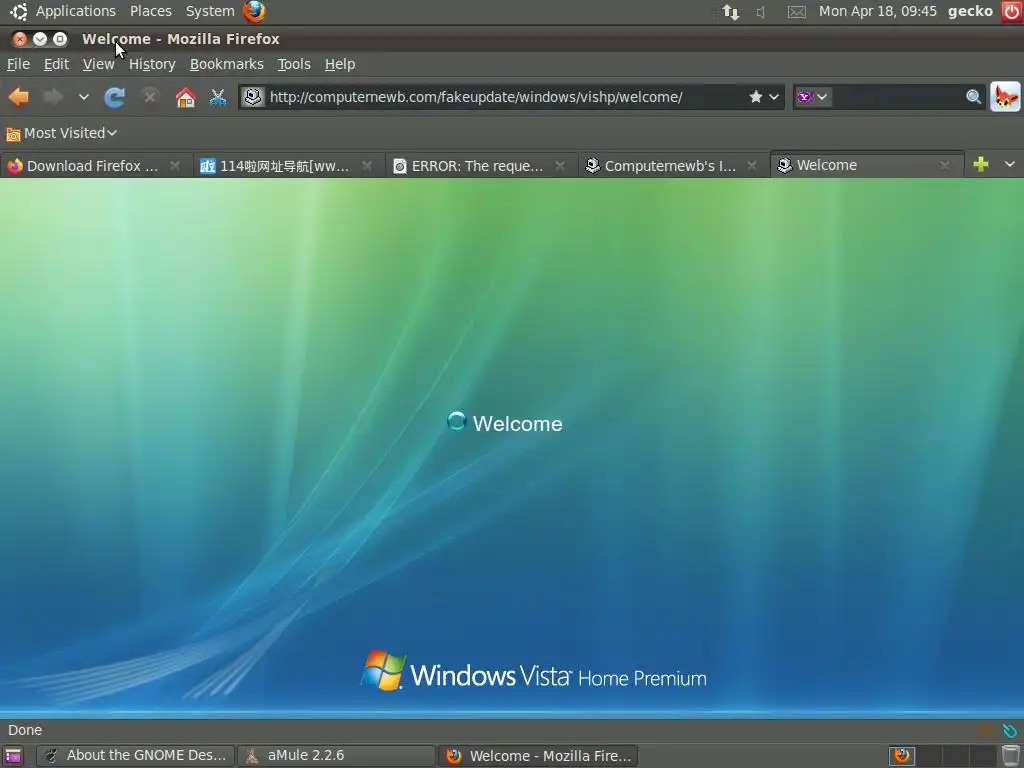Viewport: 1024px width, 768px height.
Task: Click the Ubuntu logo in the top panel
Action: [x=18, y=11]
